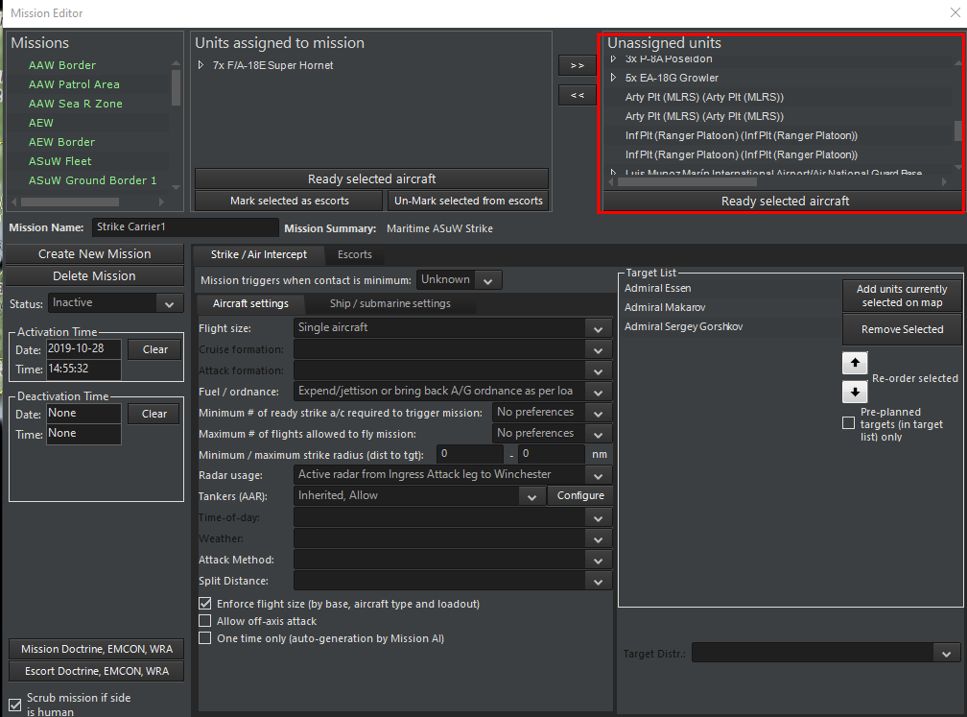Move target up with the up-arrow re-order button
Screen dimensions: 967x717
pos(854,363)
